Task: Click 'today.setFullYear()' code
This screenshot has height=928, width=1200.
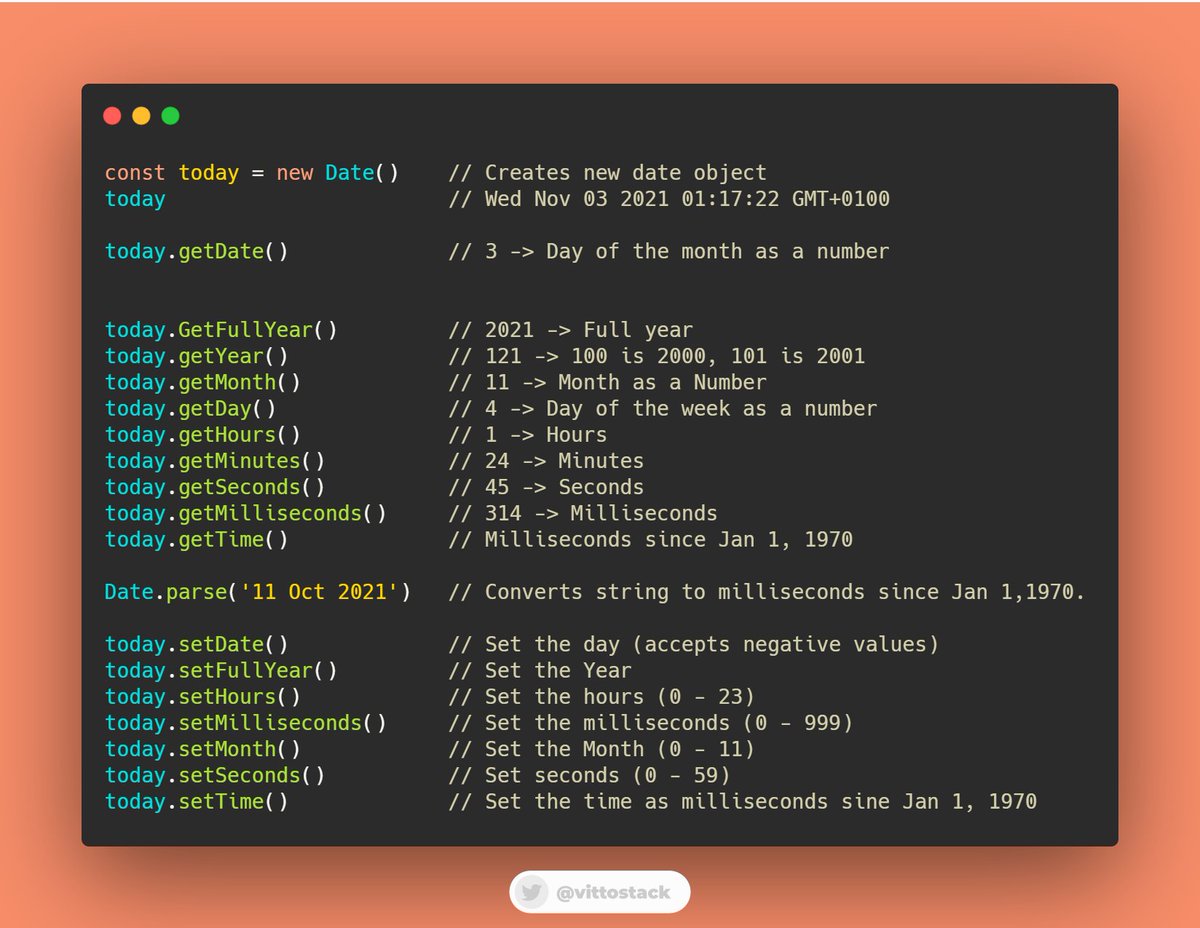Action: (x=221, y=670)
